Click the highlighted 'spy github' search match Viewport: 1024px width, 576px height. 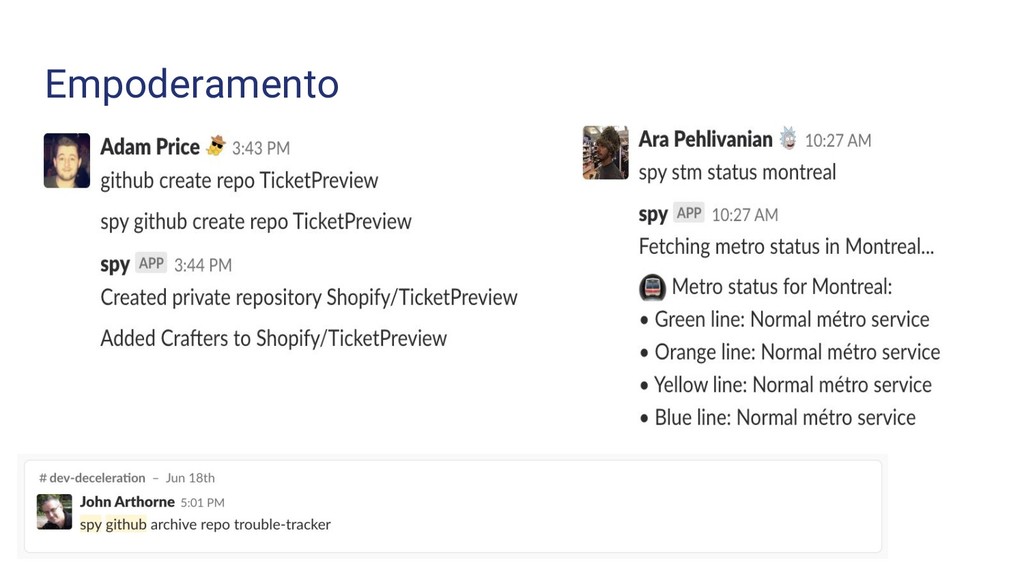113,524
